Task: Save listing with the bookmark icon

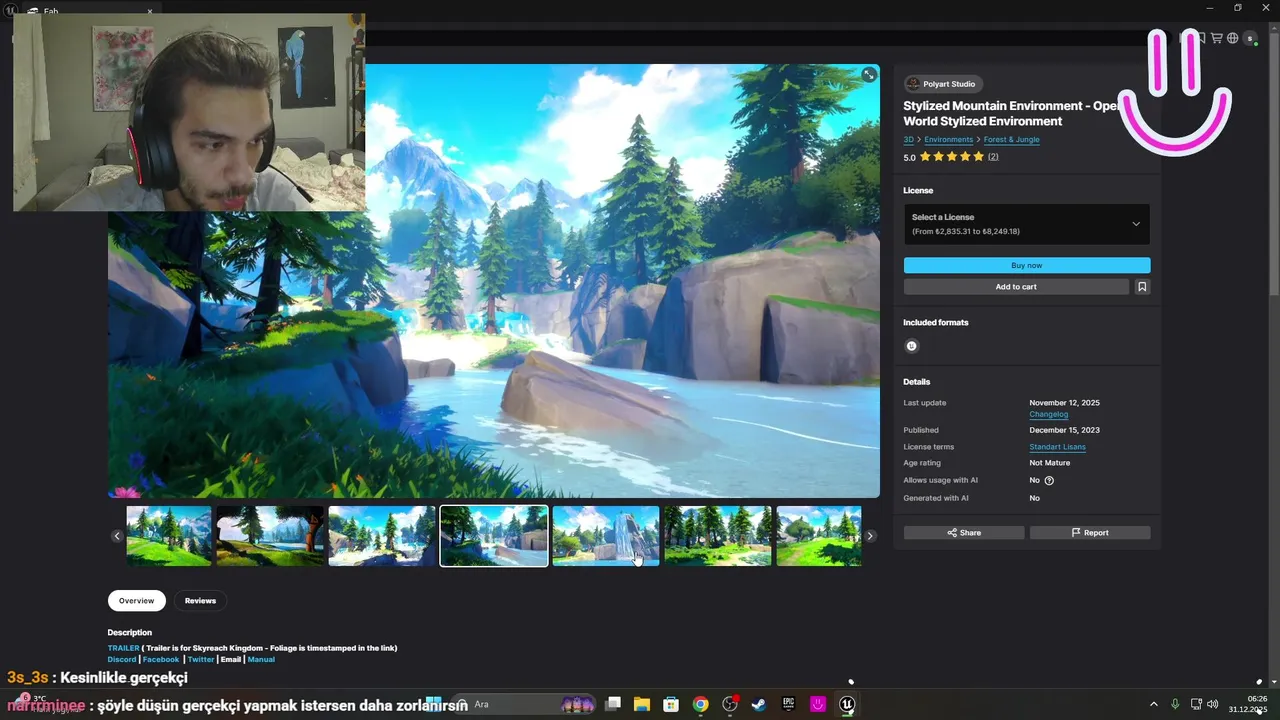Action: tap(1142, 287)
